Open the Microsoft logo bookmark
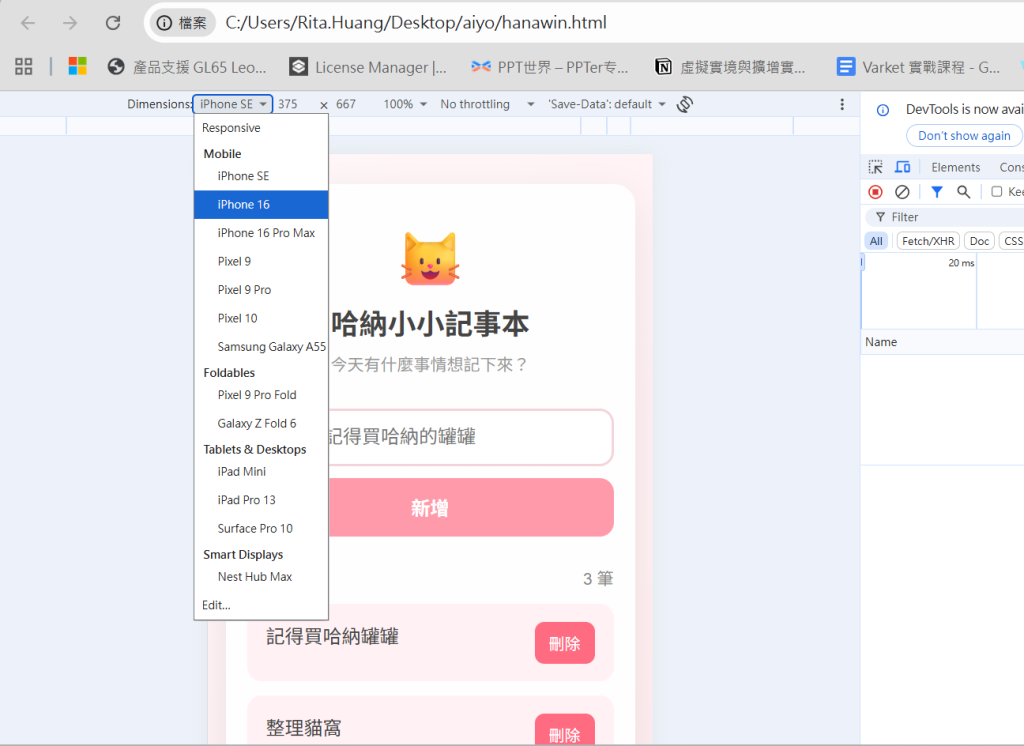The height and width of the screenshot is (746, 1024). tap(78, 66)
